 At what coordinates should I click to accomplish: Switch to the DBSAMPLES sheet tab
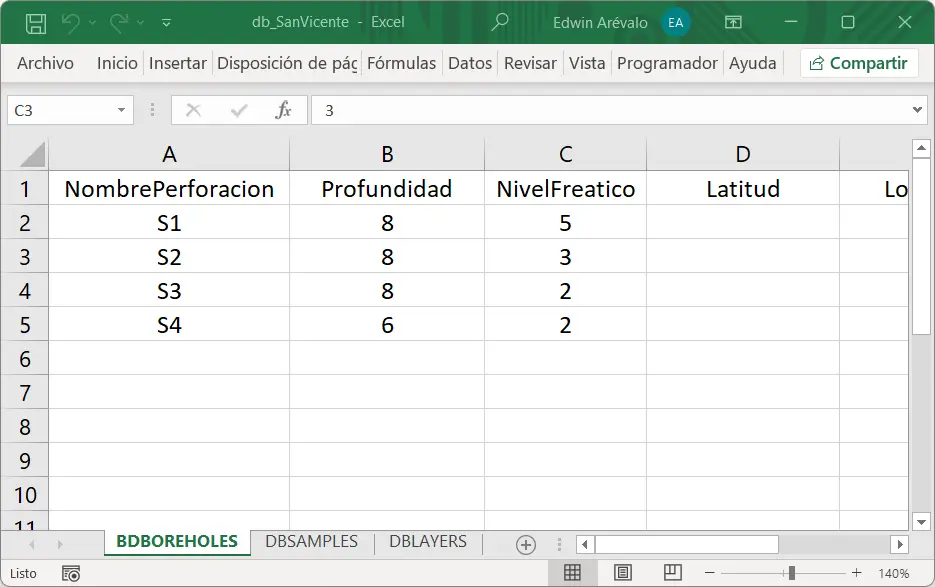(x=311, y=542)
